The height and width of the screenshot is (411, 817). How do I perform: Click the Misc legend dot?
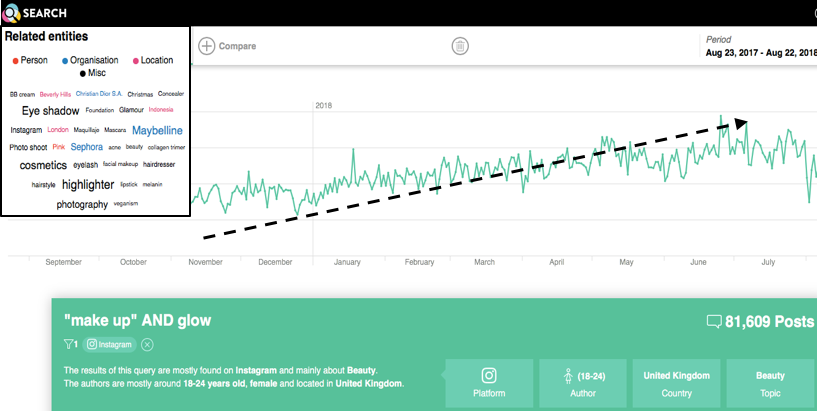(x=83, y=73)
